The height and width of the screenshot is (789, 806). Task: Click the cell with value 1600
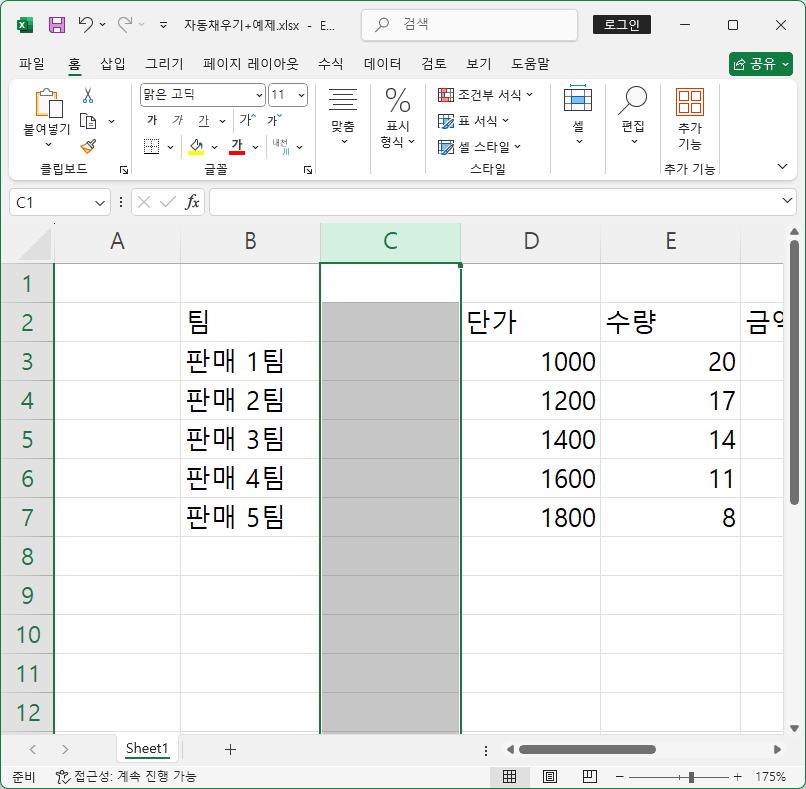(x=530, y=478)
